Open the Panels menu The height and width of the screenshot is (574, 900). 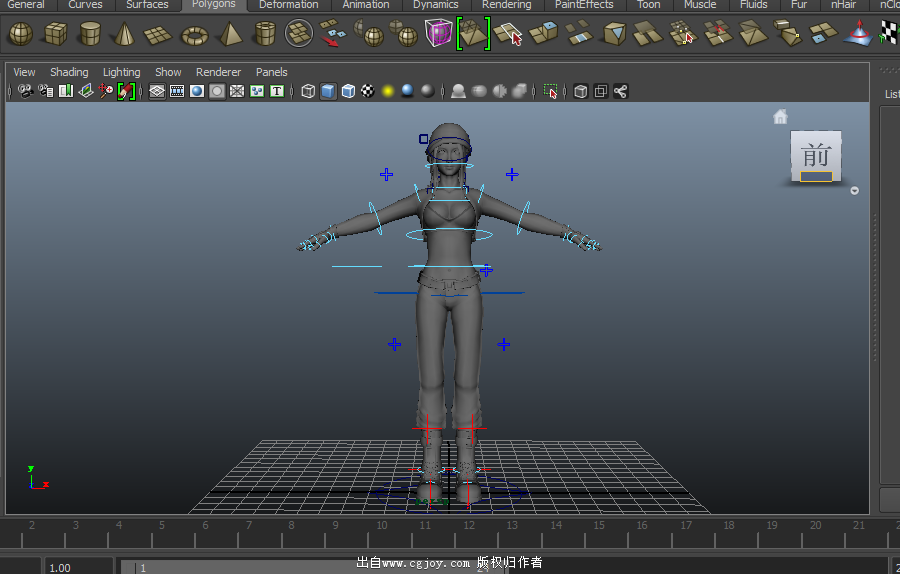(x=271, y=72)
